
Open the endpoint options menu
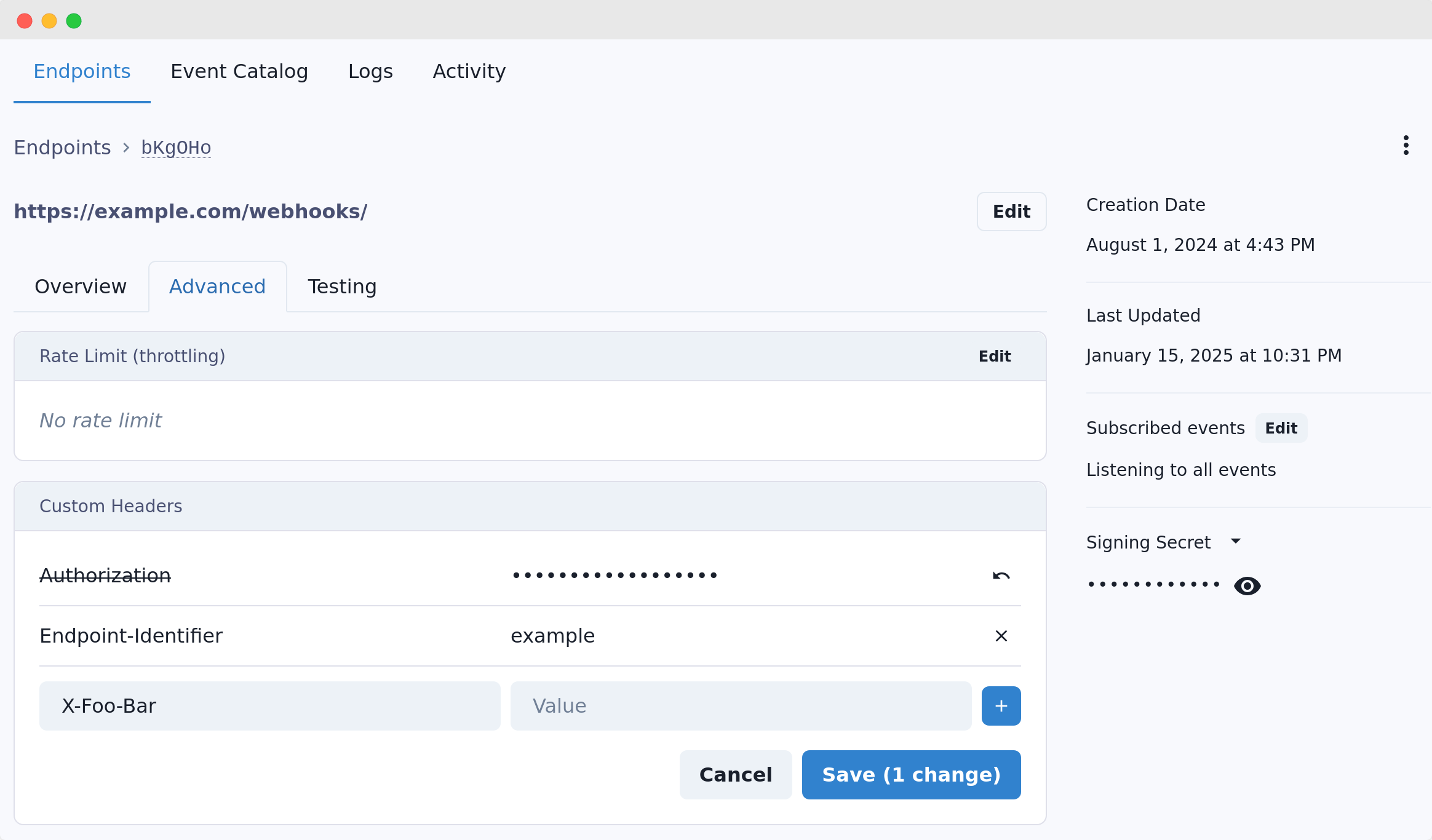[x=1405, y=146]
